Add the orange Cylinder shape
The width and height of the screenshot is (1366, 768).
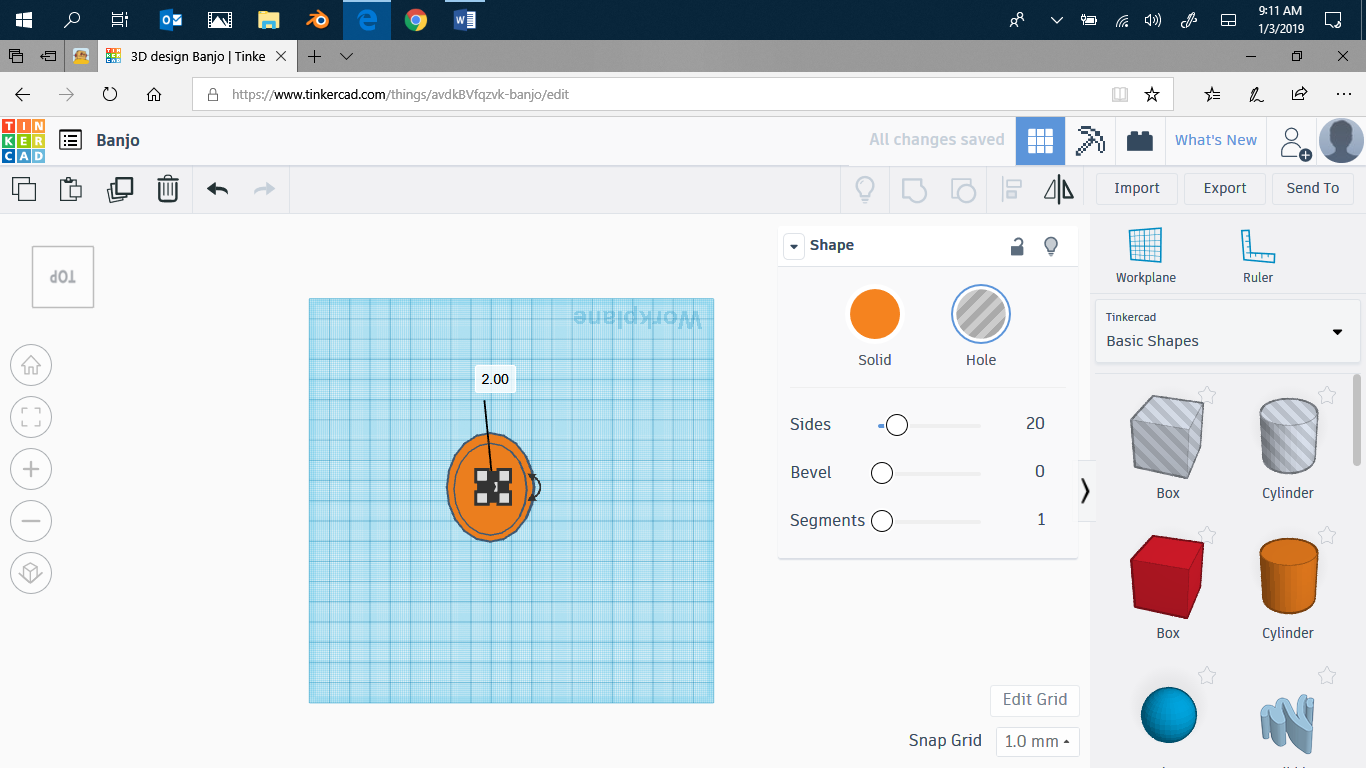(x=1288, y=576)
